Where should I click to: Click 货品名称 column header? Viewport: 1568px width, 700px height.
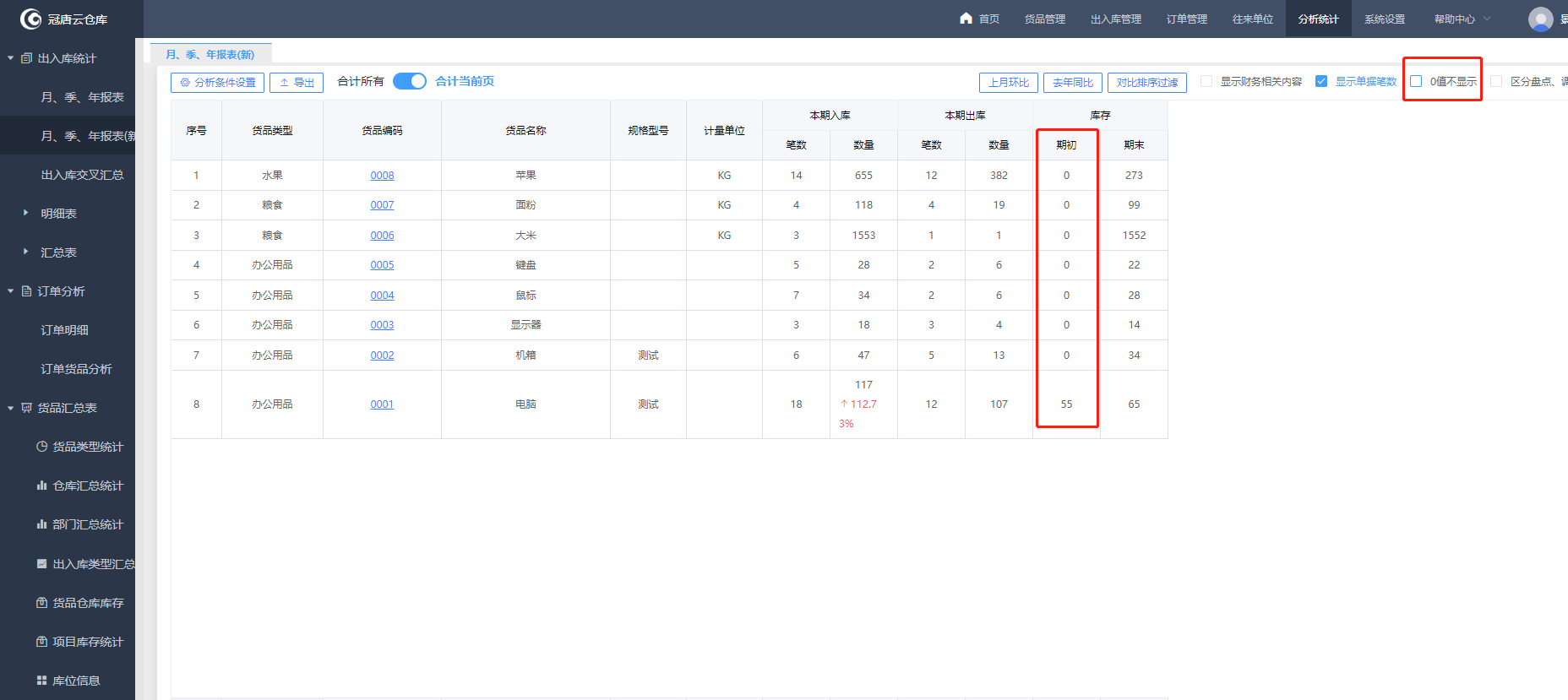pos(525,131)
